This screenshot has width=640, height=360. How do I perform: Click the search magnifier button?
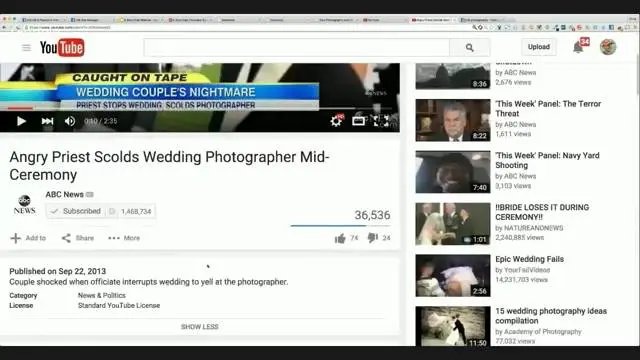click(469, 48)
